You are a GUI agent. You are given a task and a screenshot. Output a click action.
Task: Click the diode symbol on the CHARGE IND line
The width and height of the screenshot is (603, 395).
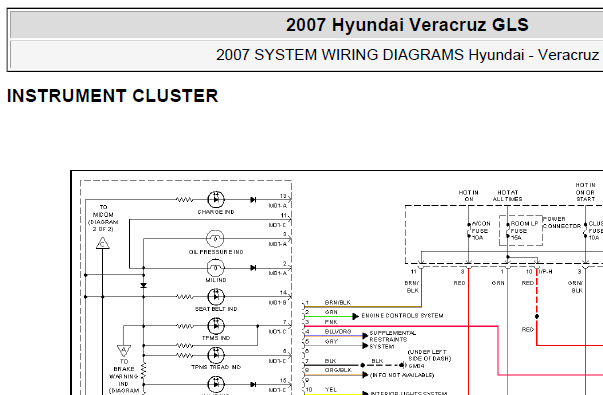click(x=253, y=200)
